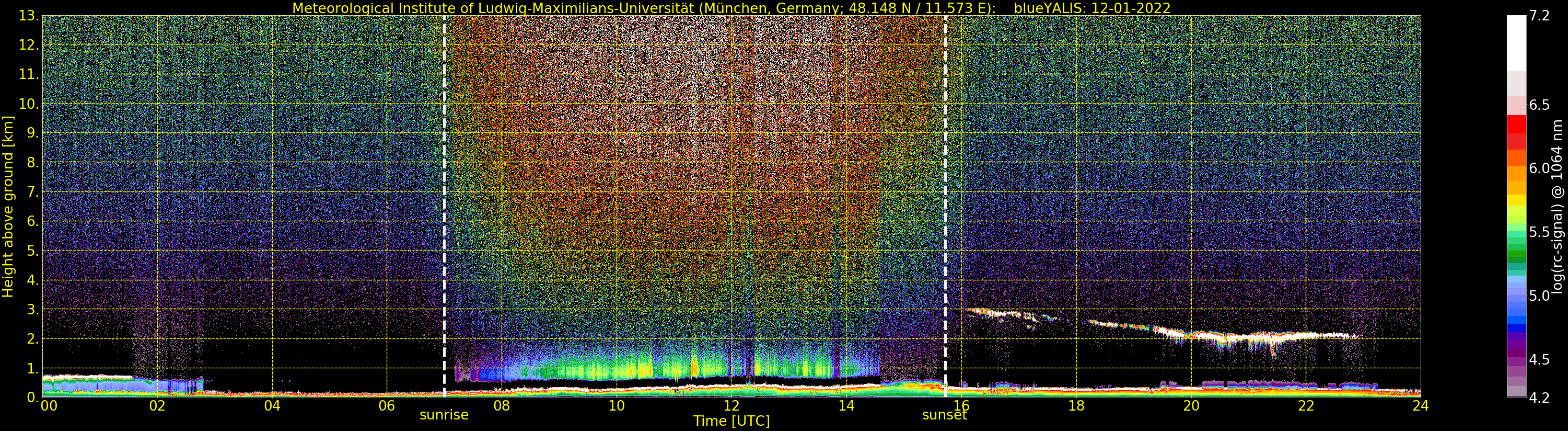Click the "11." height axis tick label
Screen dimensions: 1568x431
click(29, 74)
